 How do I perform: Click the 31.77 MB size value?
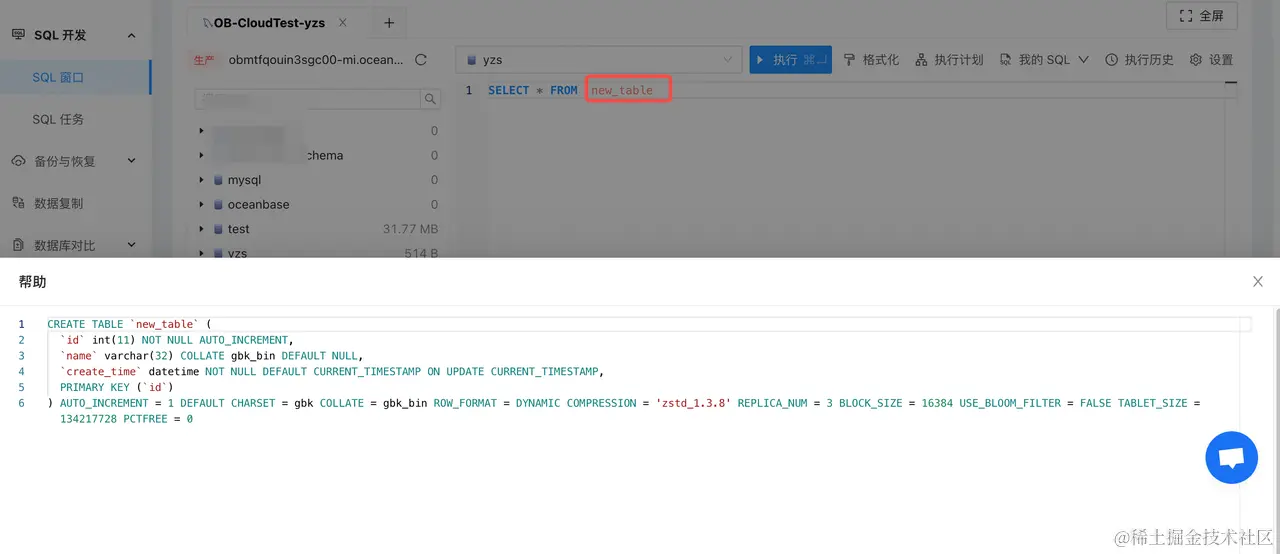(410, 229)
